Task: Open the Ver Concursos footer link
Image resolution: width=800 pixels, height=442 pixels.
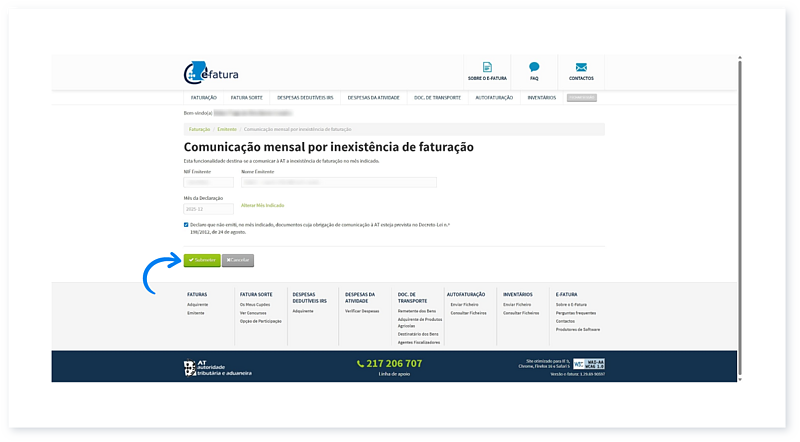Action: (253, 313)
